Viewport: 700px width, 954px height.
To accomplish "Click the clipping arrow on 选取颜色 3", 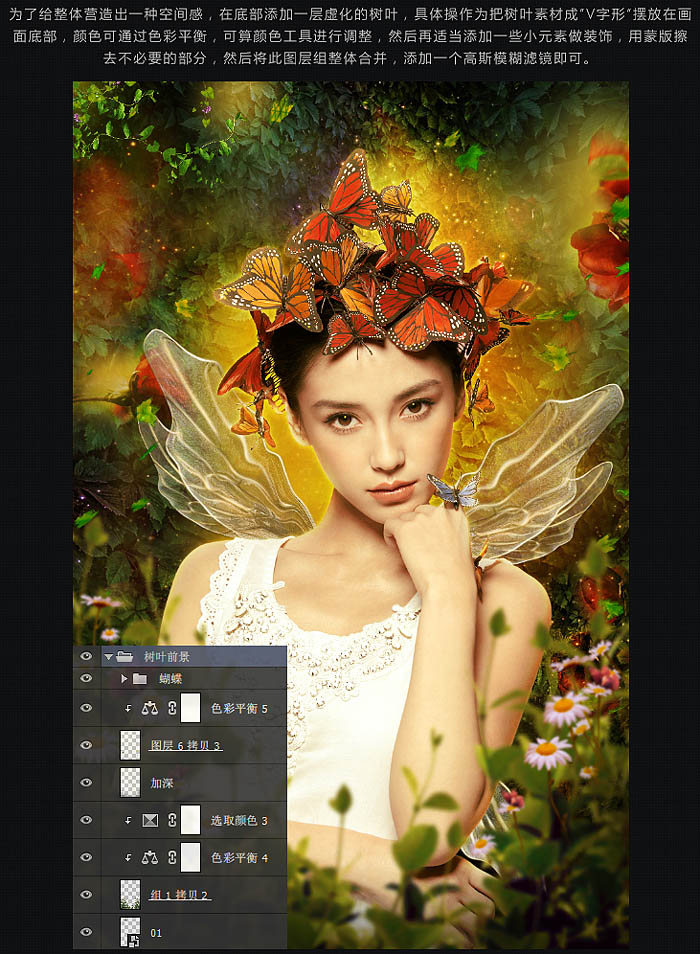I will [128, 820].
